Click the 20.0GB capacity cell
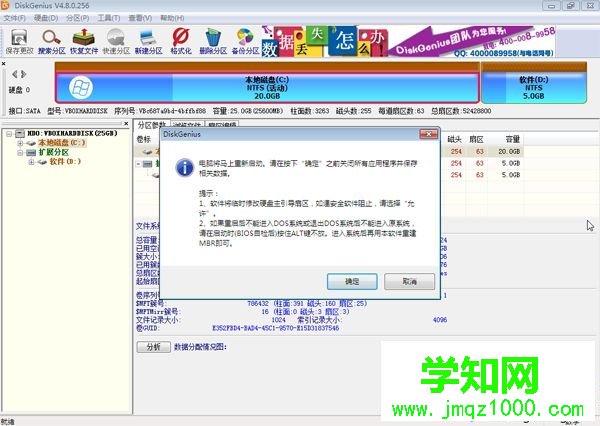 [509, 152]
